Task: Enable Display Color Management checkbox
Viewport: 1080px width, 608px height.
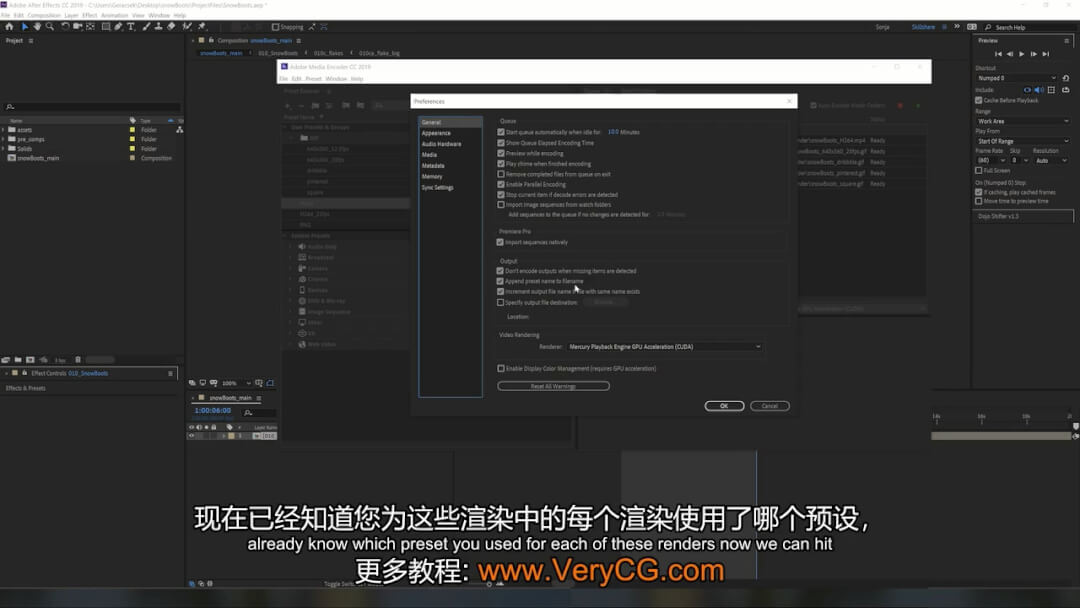Action: [501, 368]
